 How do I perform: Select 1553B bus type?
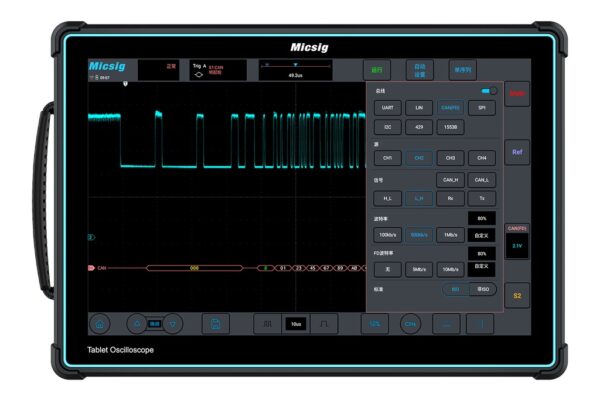[450, 127]
